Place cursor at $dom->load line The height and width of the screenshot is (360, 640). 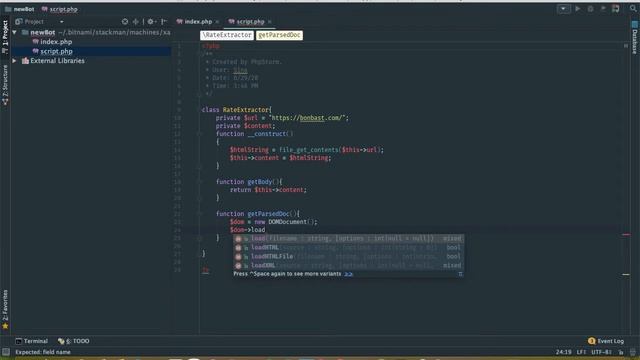247,230
